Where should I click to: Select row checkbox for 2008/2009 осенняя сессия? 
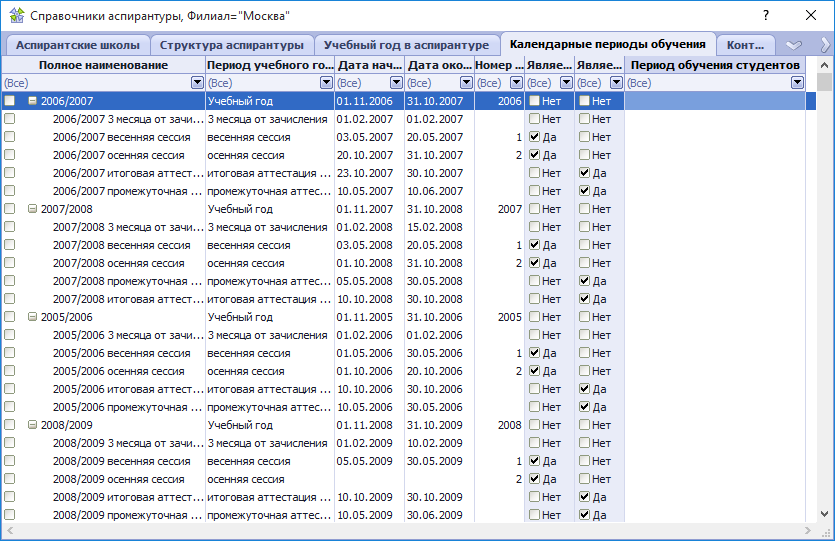[x=10, y=479]
